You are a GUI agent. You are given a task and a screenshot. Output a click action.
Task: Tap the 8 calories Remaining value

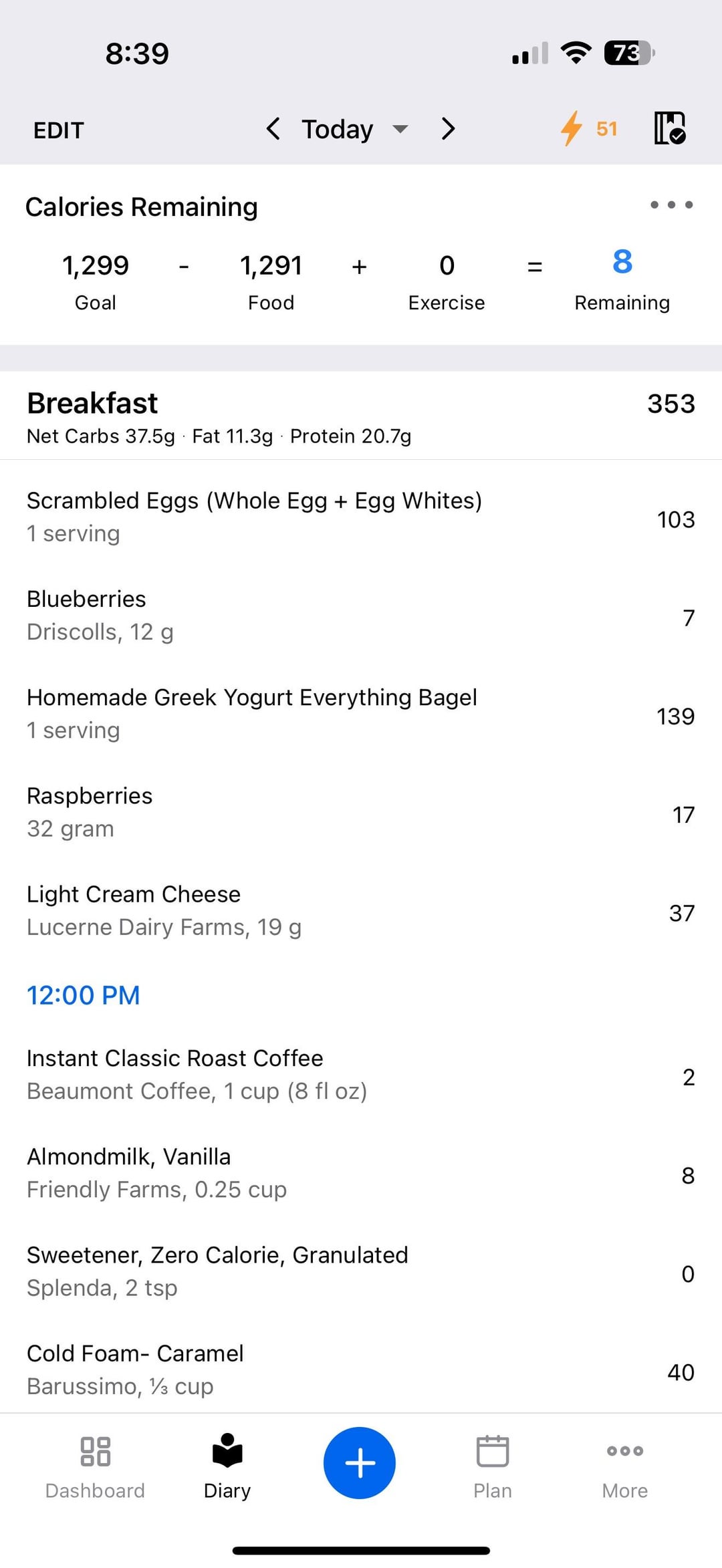pos(622,261)
